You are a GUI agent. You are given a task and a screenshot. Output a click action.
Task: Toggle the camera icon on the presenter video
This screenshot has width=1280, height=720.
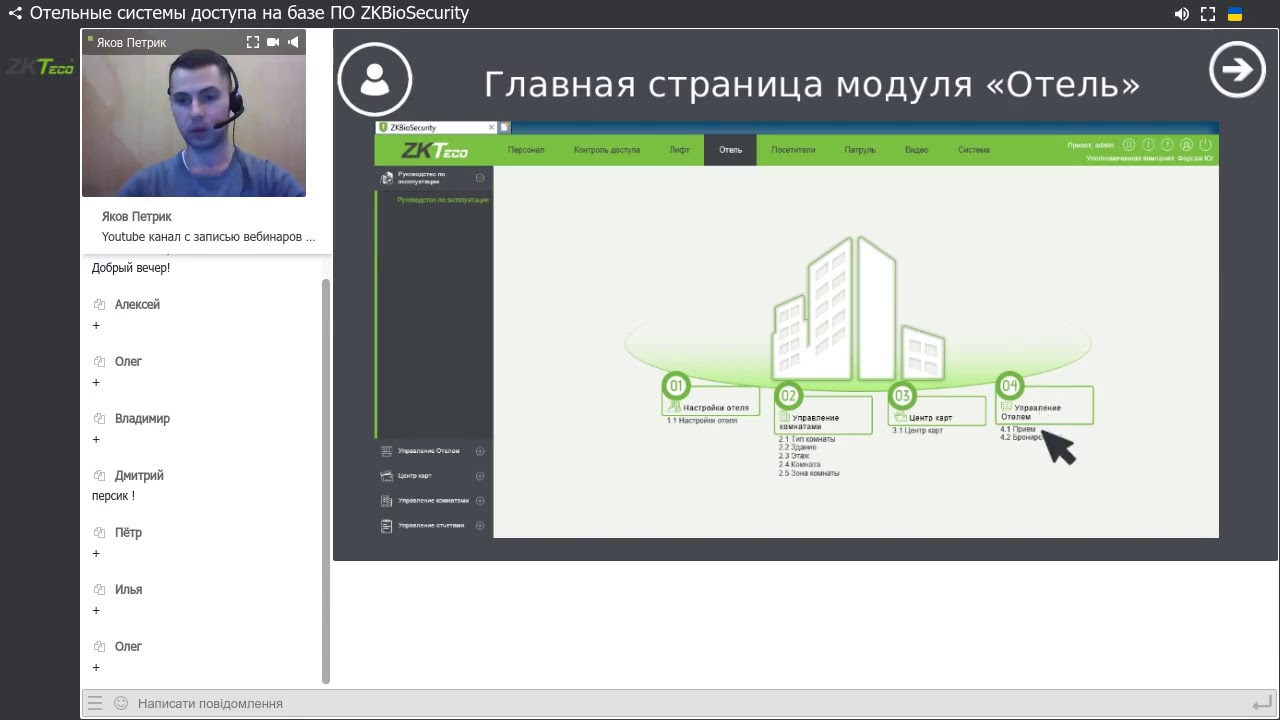(273, 42)
